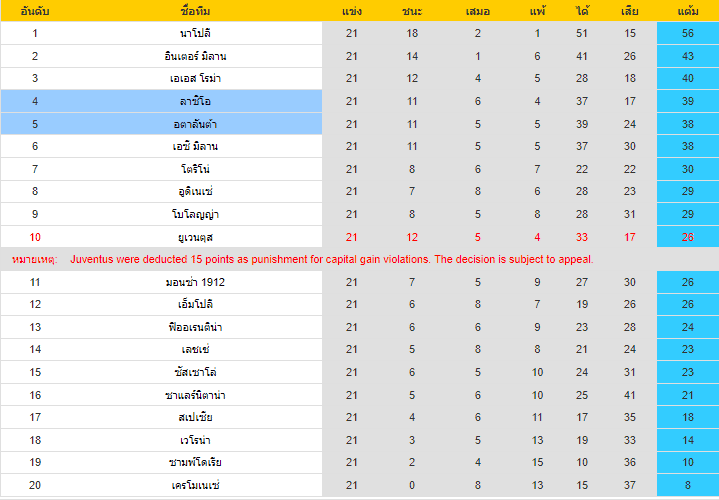The height and width of the screenshot is (500, 719).
Task: Click the ชื่อทีม column header
Action: click(195, 11)
